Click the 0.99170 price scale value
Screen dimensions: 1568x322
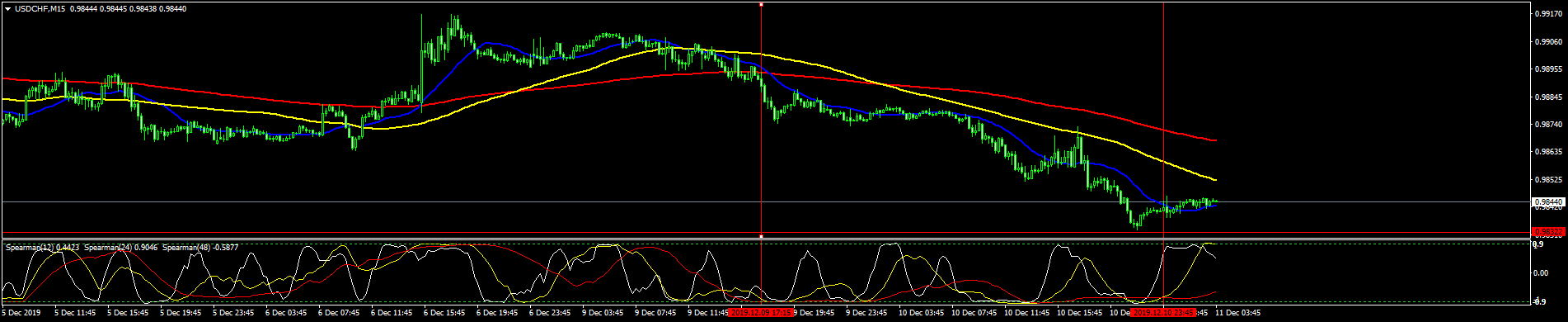(1548, 14)
